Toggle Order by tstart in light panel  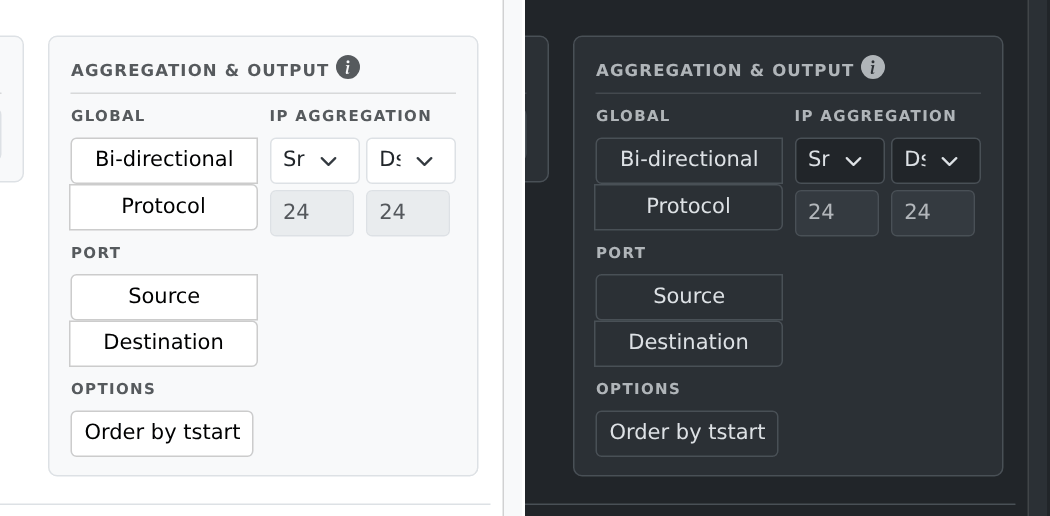coord(162,434)
